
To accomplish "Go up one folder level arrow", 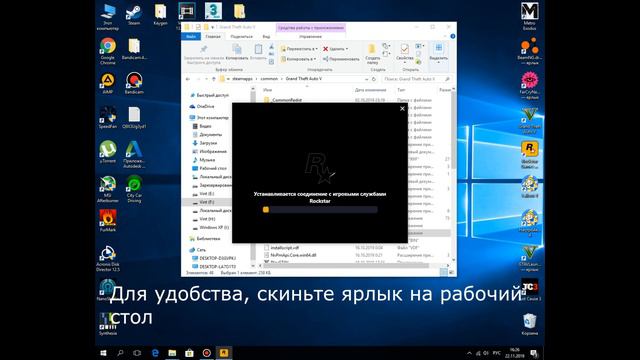I will 213,79.
